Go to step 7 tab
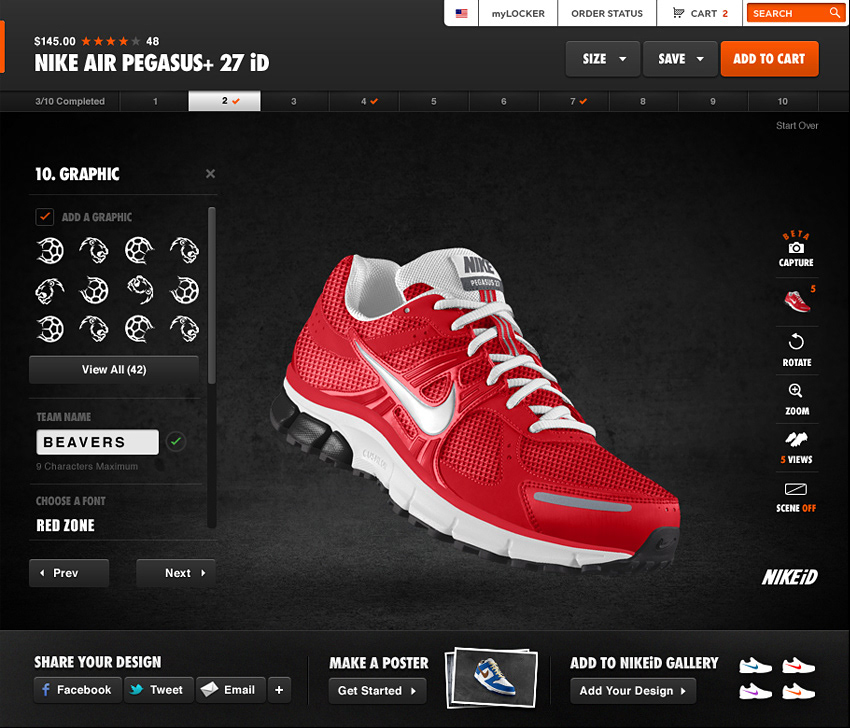 click(574, 101)
